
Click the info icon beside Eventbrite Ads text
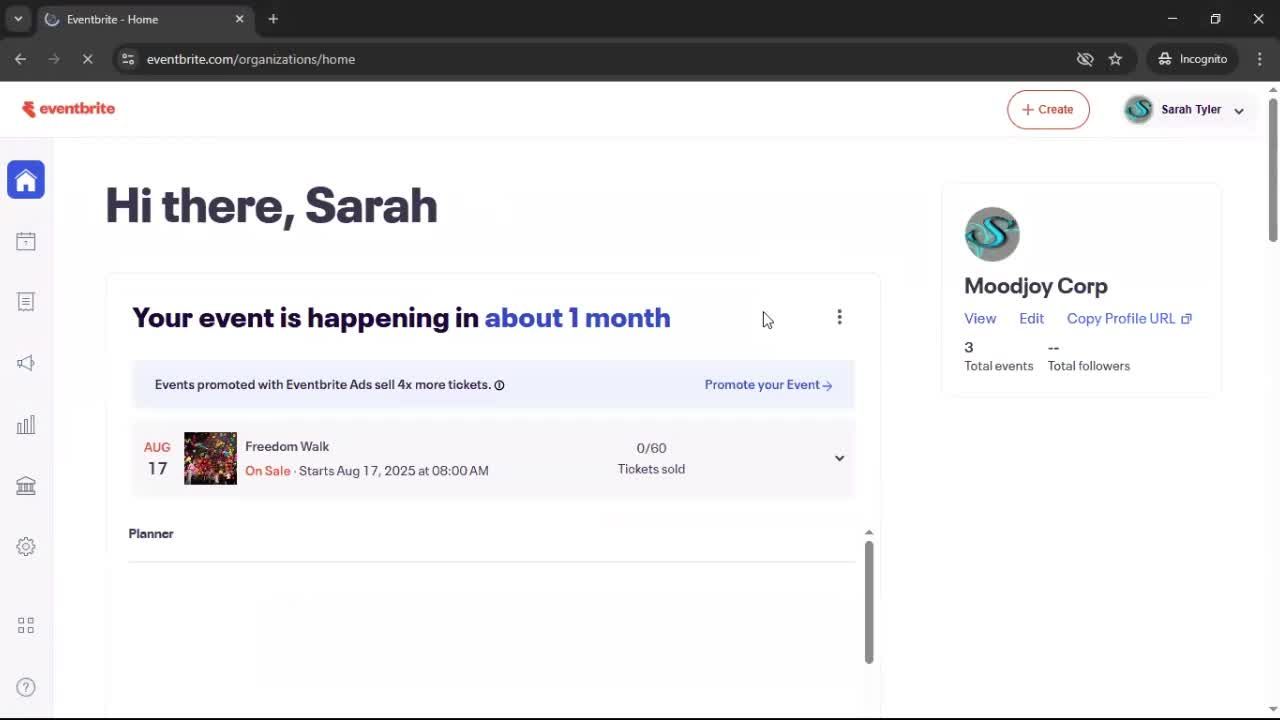coord(499,385)
